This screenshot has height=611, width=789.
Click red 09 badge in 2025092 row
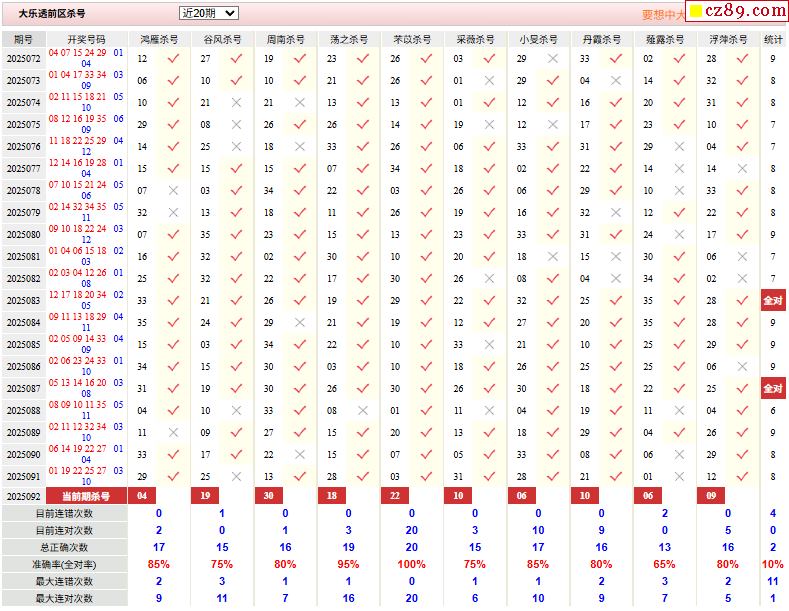pyautogui.click(x=711, y=496)
